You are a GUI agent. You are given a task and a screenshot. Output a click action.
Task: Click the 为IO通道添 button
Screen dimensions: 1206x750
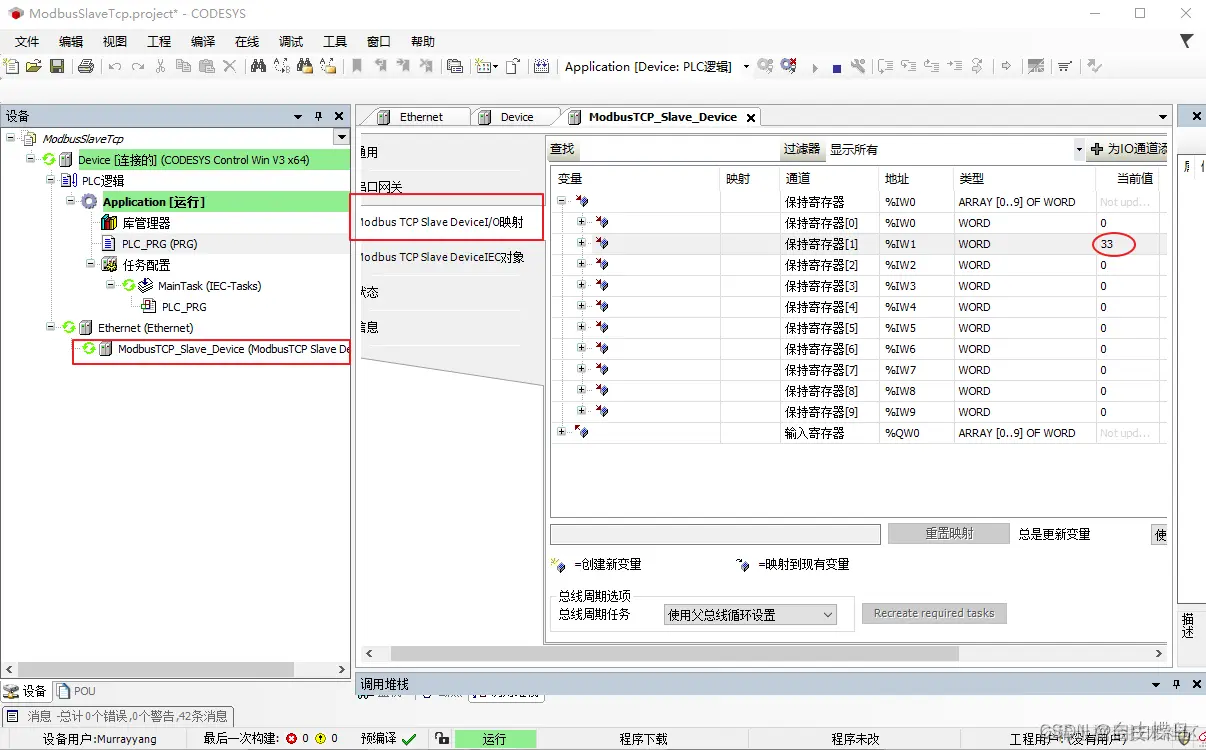pyautogui.click(x=1128, y=149)
